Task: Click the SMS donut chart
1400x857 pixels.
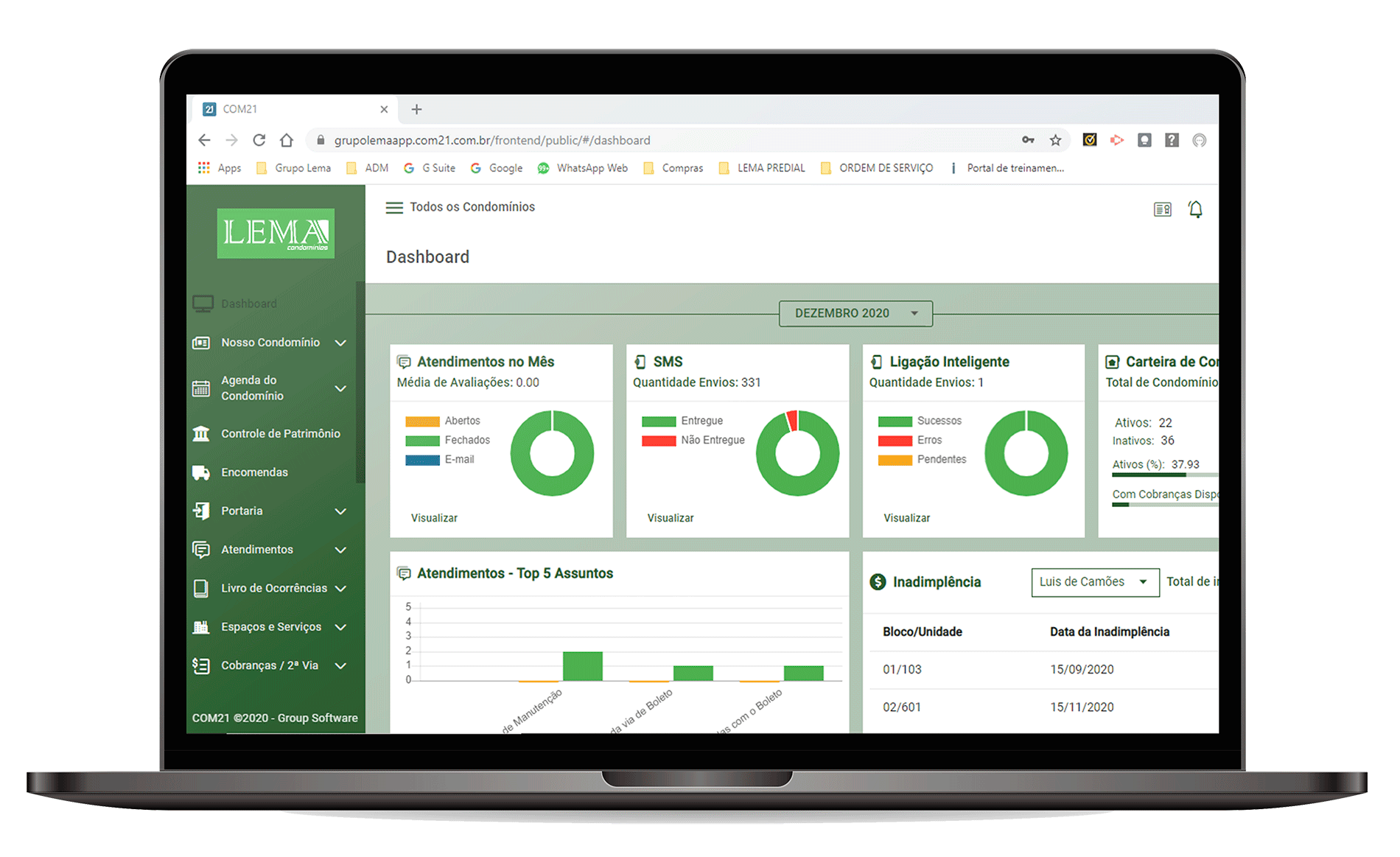Action: (797, 453)
